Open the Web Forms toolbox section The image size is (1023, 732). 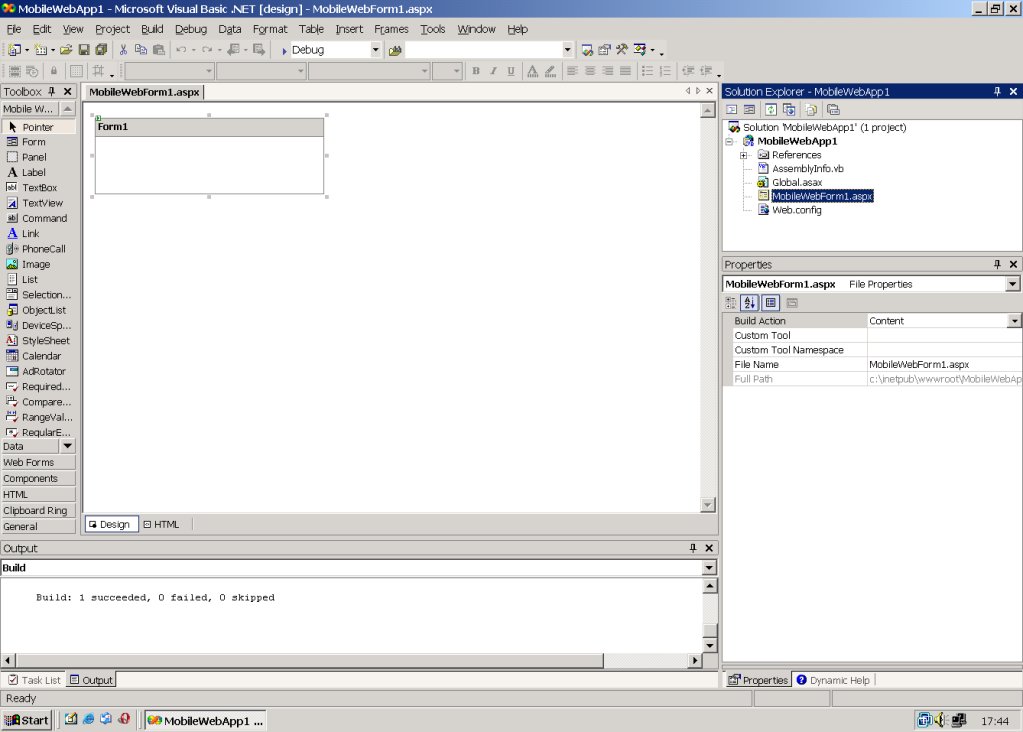[x=38, y=463]
